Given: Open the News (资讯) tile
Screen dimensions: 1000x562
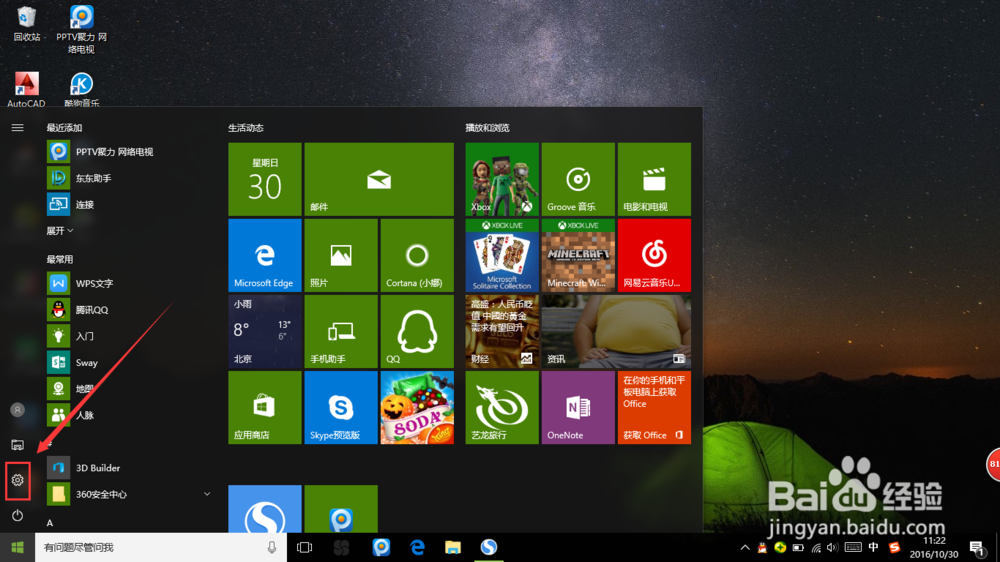Looking at the screenshot, I should pyautogui.click(x=616, y=331).
